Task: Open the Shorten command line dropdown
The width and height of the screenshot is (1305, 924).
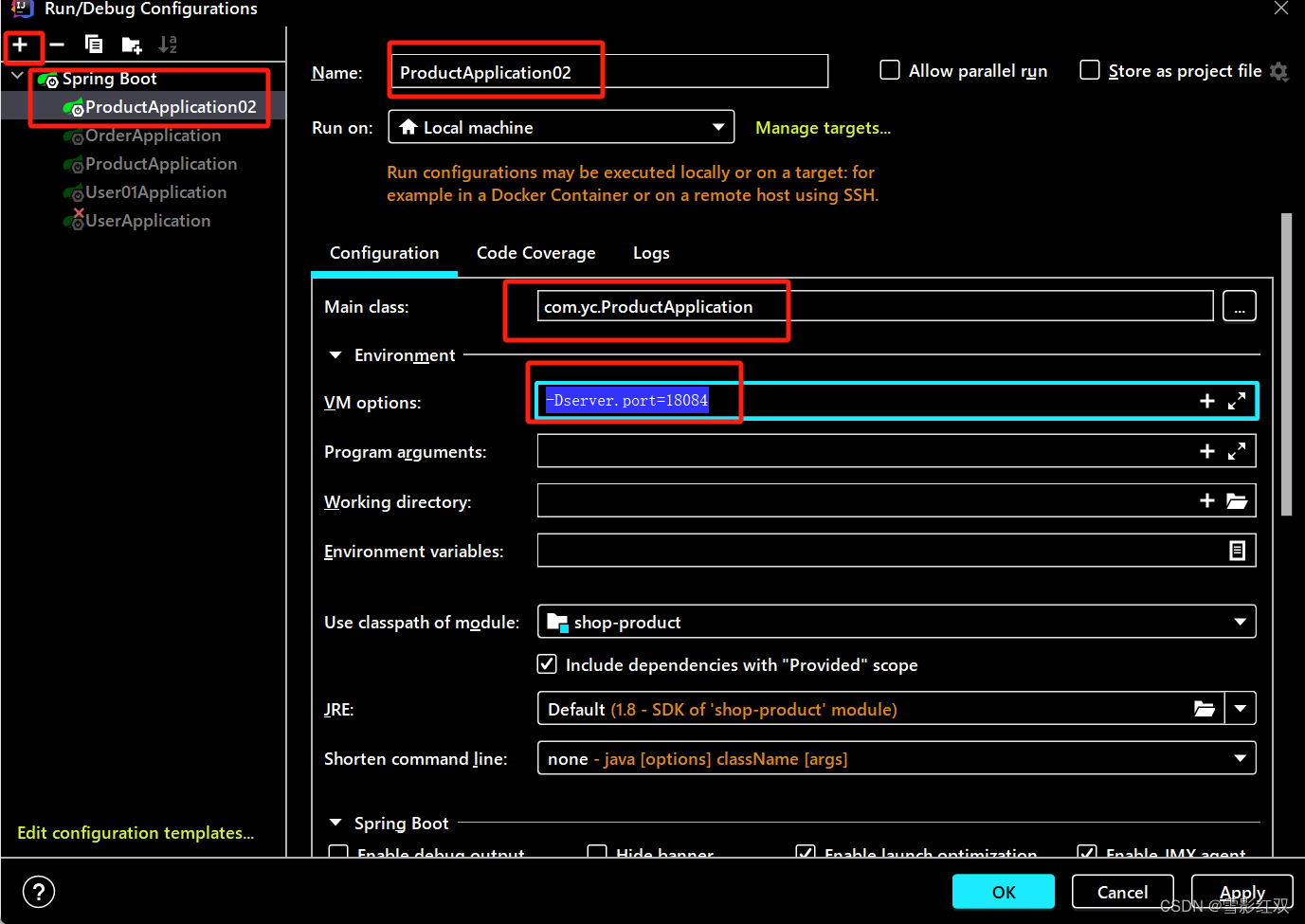Action: pos(897,758)
